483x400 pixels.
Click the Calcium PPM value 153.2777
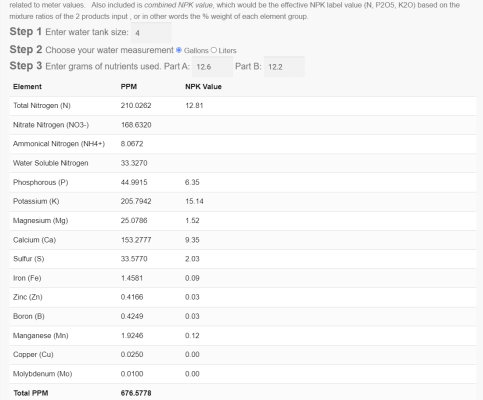point(136,240)
